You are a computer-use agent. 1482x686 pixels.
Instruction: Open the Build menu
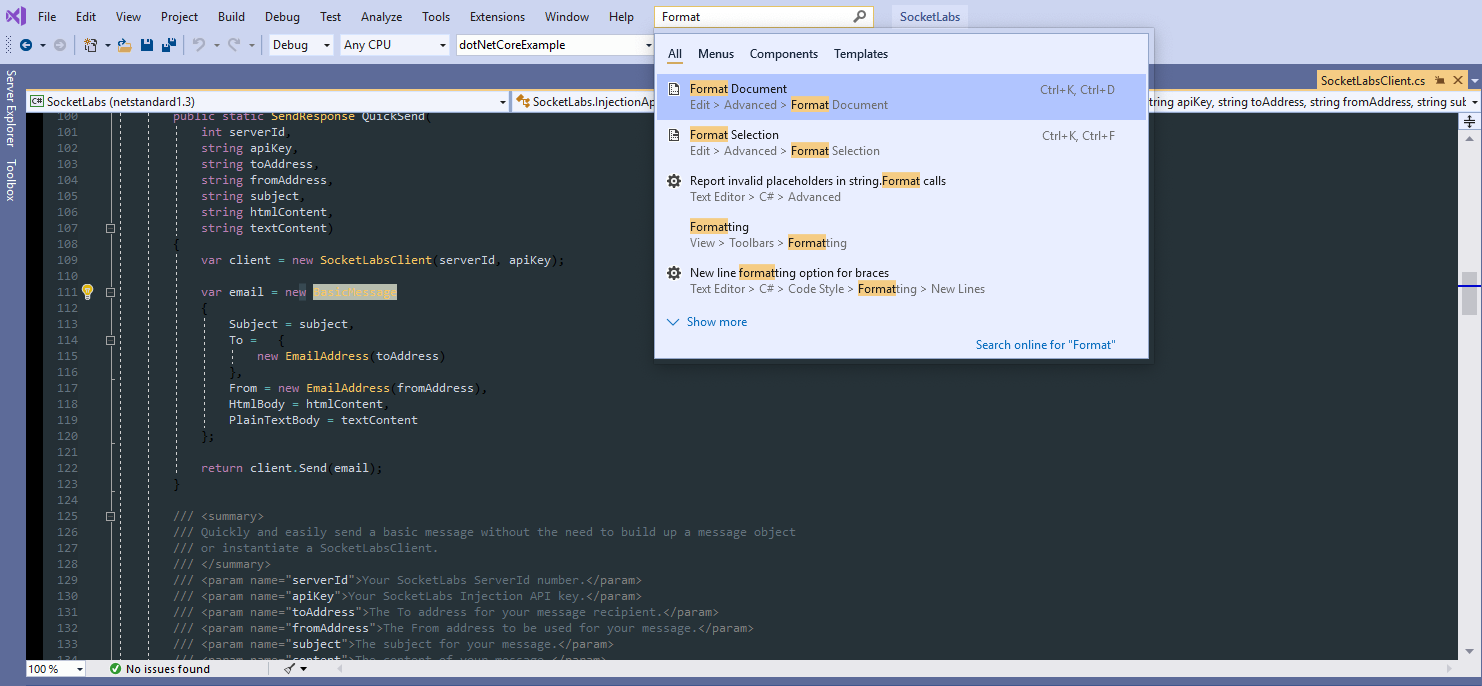coord(231,17)
